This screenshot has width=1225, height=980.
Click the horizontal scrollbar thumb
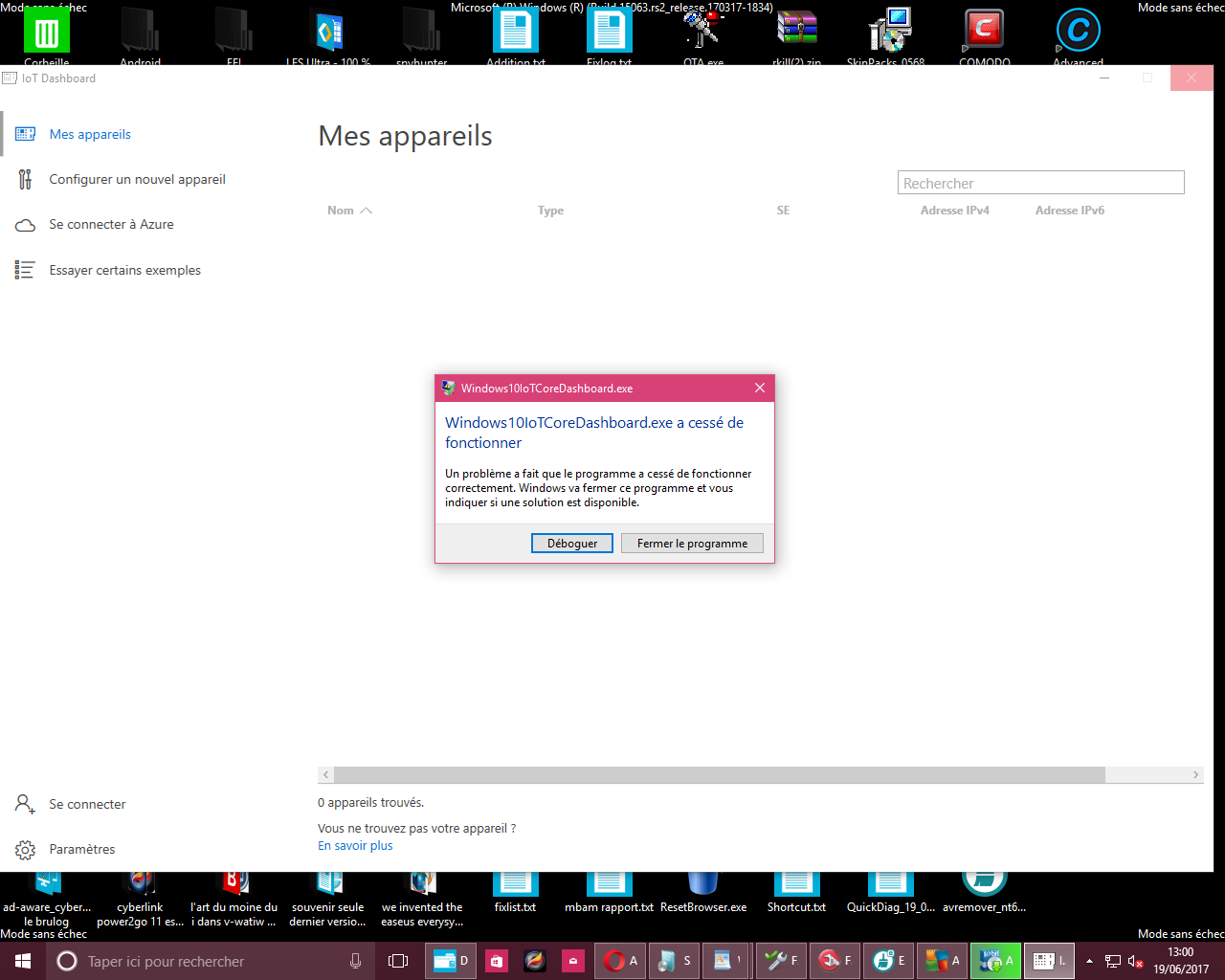720,774
